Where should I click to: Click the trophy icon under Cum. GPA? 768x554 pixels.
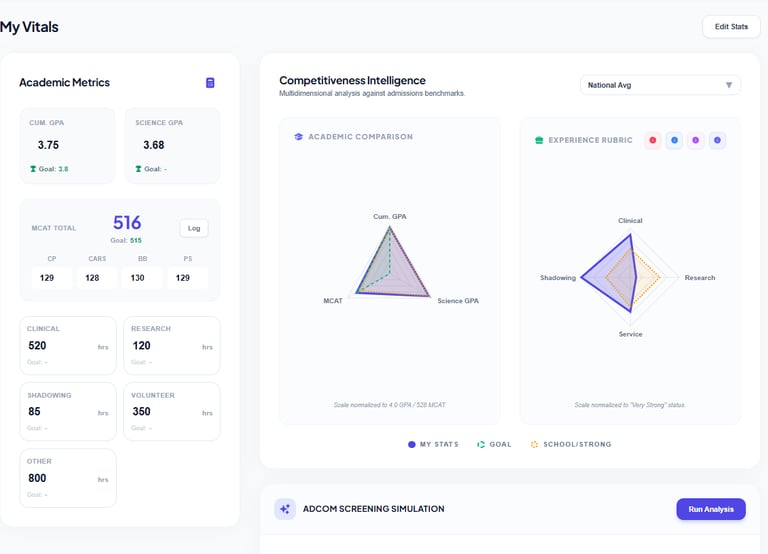[x=33, y=169]
